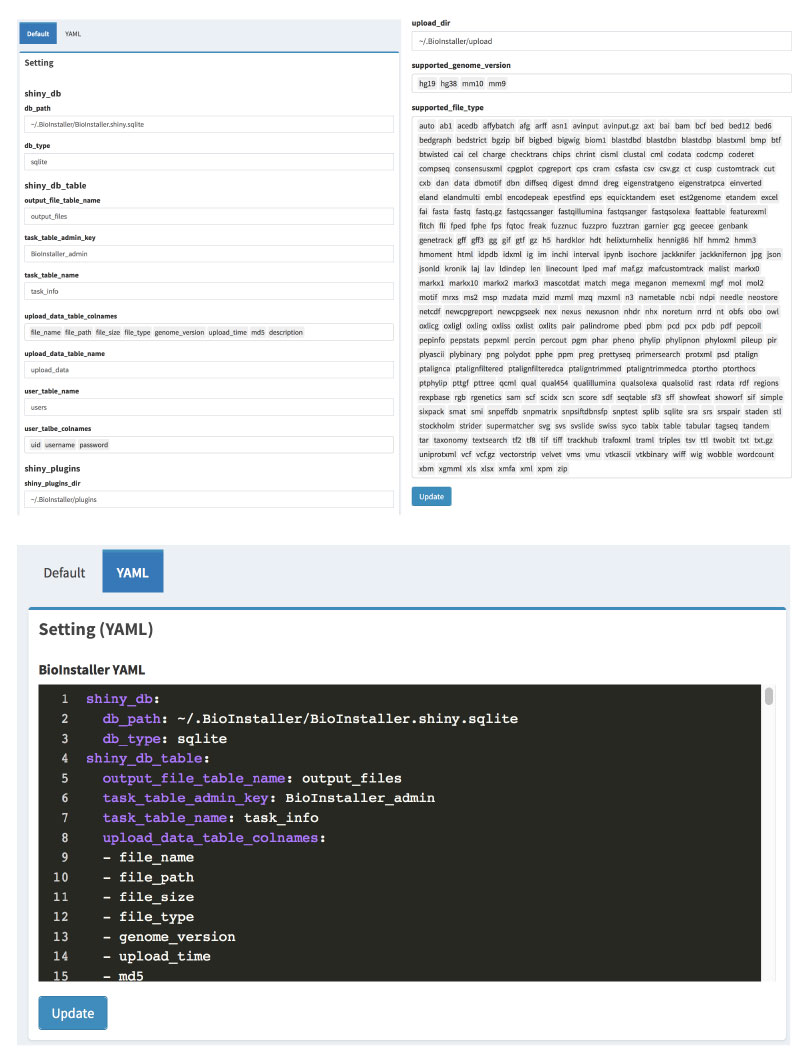Viewport: 800px width, 1056px height.
Task: Select the sqlite file type tag
Action: 673,411
